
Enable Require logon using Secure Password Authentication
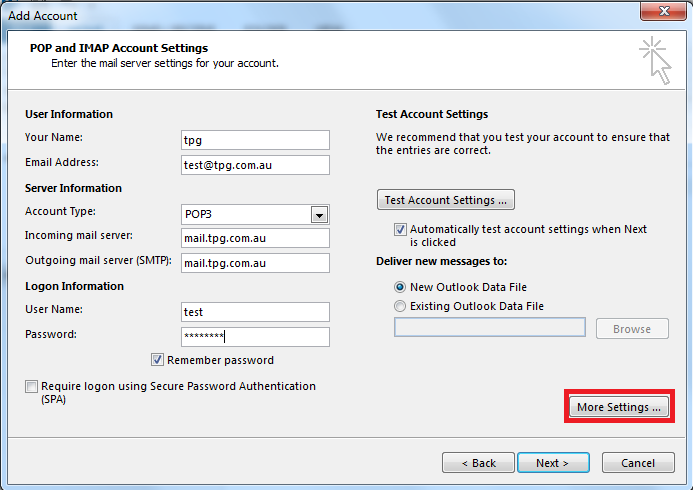[x=31, y=387]
